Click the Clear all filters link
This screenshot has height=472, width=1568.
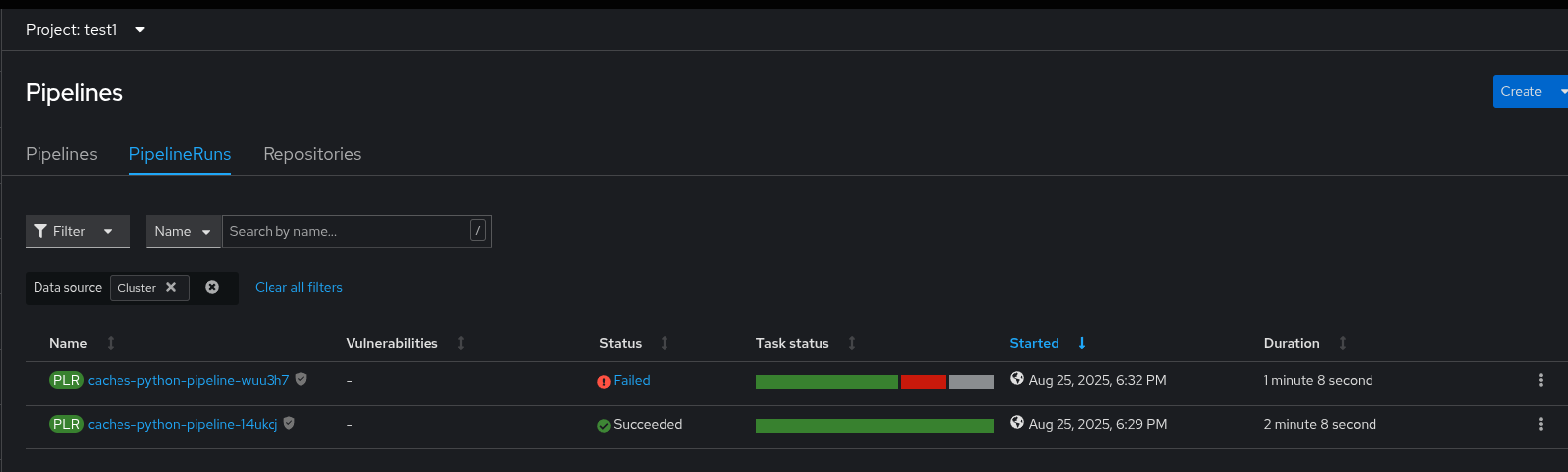(x=298, y=287)
